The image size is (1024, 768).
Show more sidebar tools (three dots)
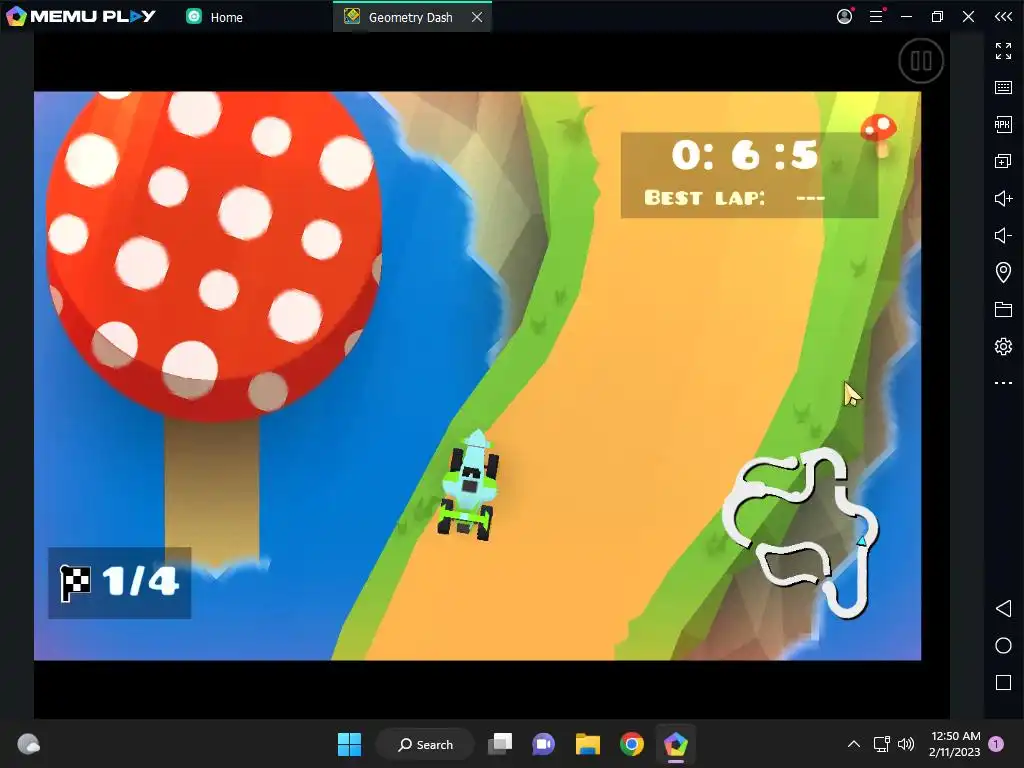[1003, 383]
